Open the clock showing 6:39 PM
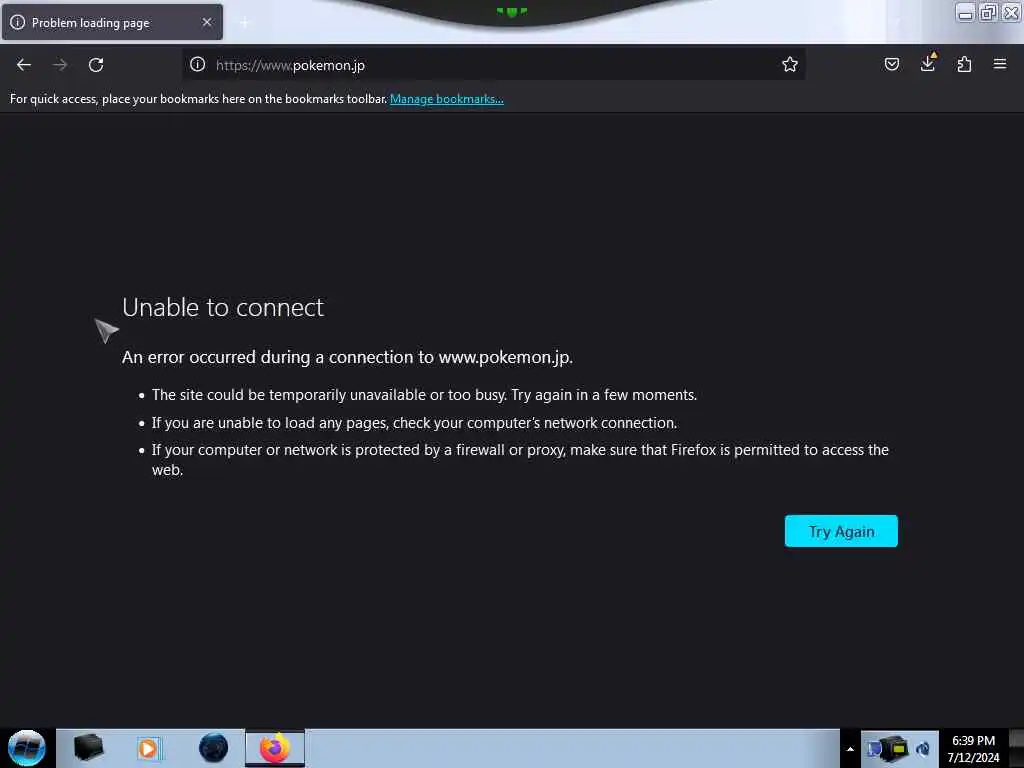1024x768 pixels. click(x=973, y=749)
